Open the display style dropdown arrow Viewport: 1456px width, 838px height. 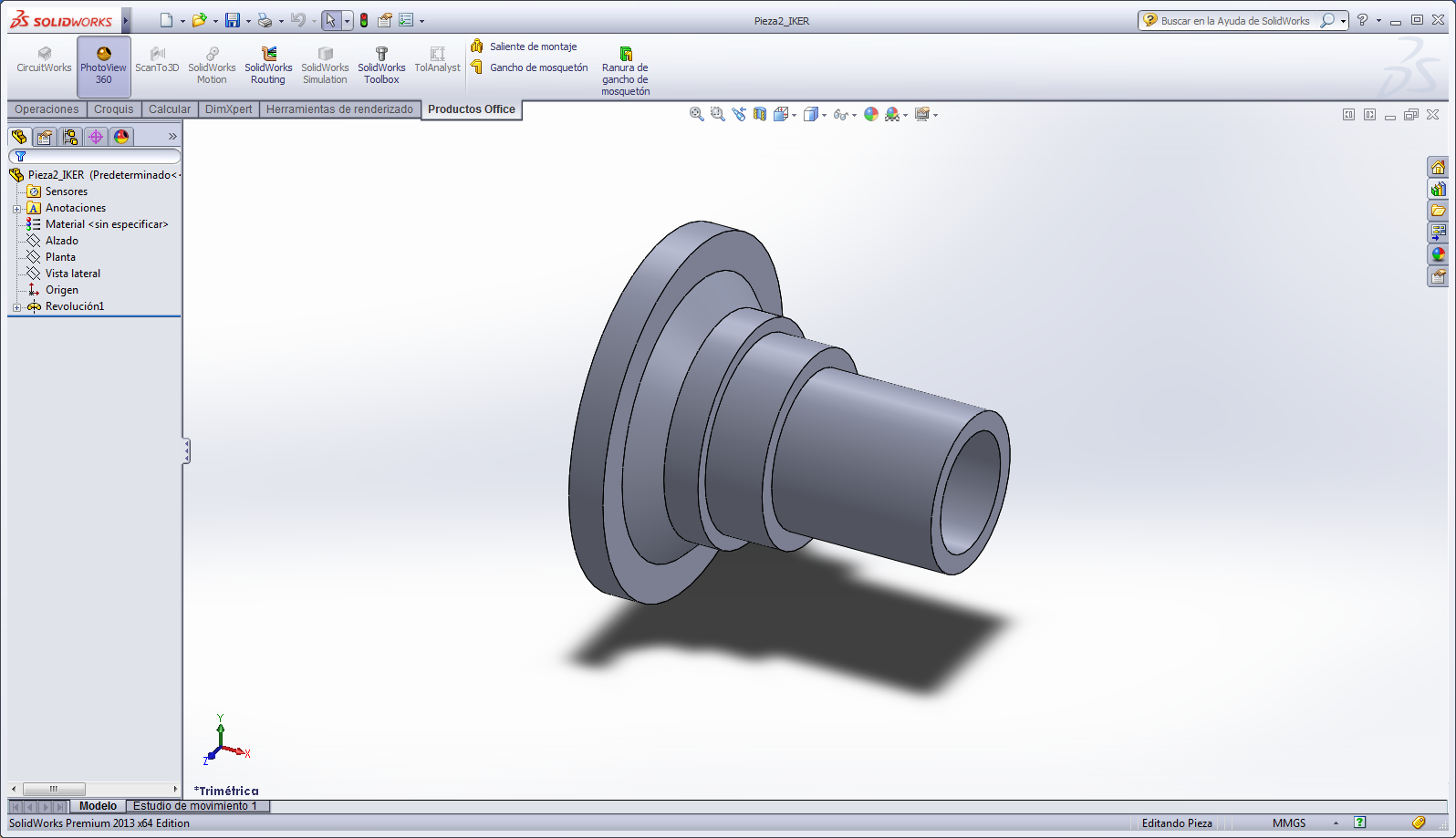pyautogui.click(x=824, y=115)
